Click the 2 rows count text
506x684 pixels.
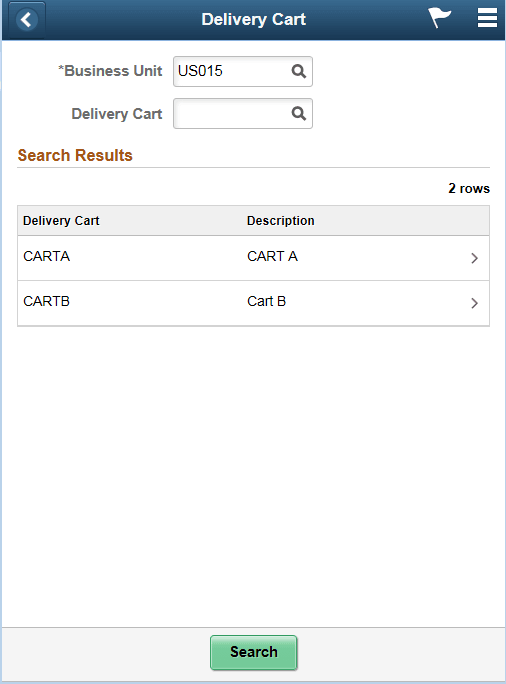[469, 188]
